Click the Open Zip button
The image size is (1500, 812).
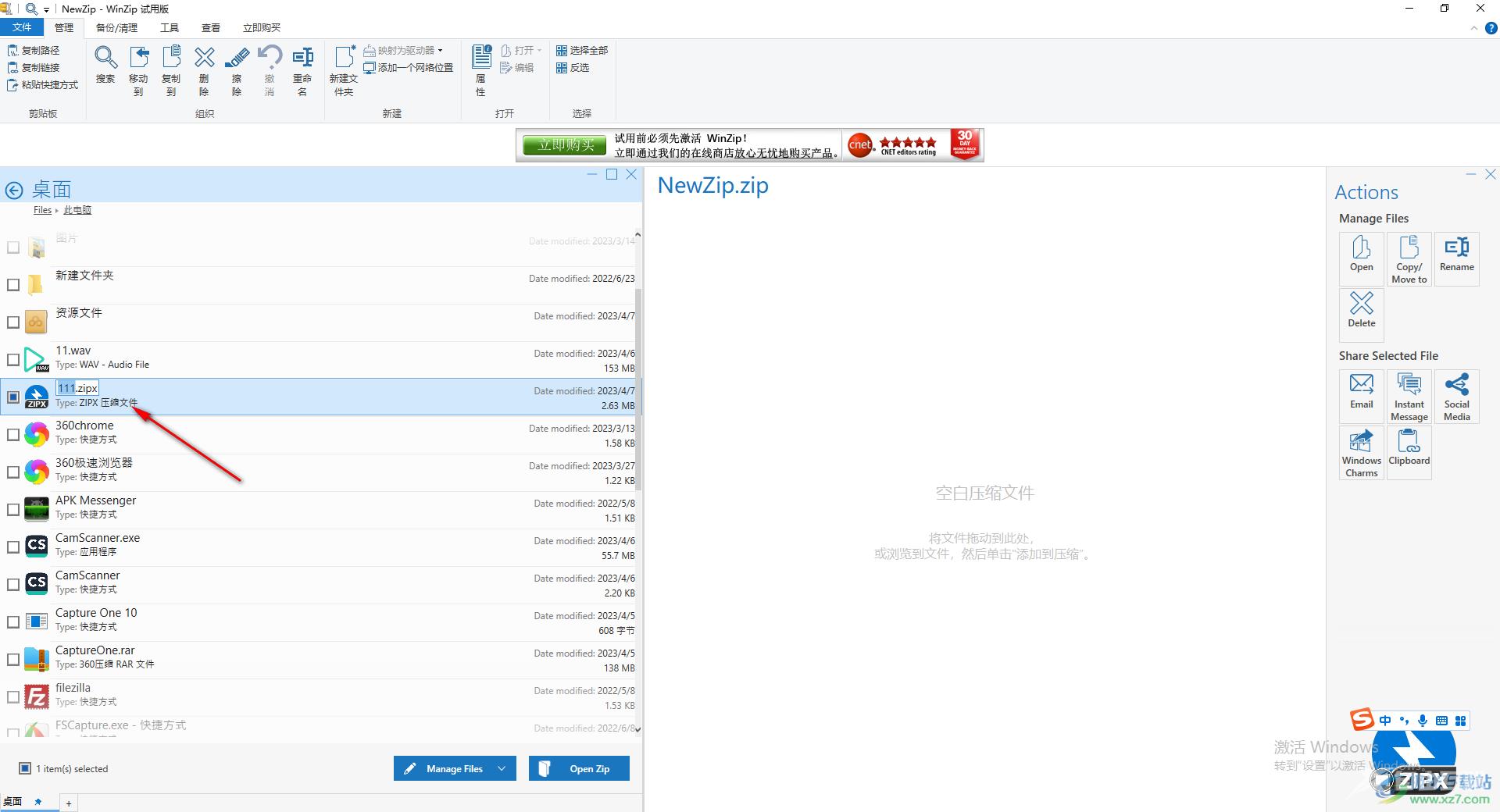click(x=579, y=768)
